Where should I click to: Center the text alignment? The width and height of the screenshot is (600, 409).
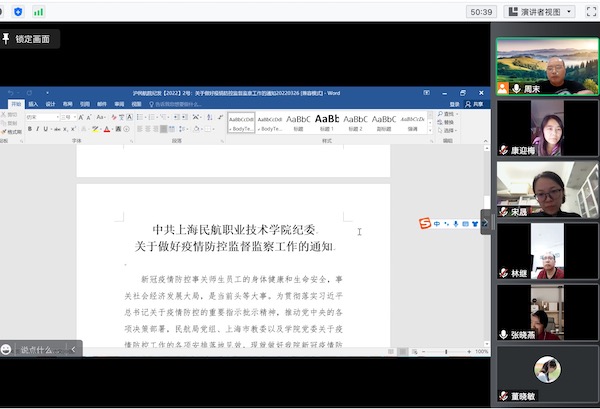point(148,129)
